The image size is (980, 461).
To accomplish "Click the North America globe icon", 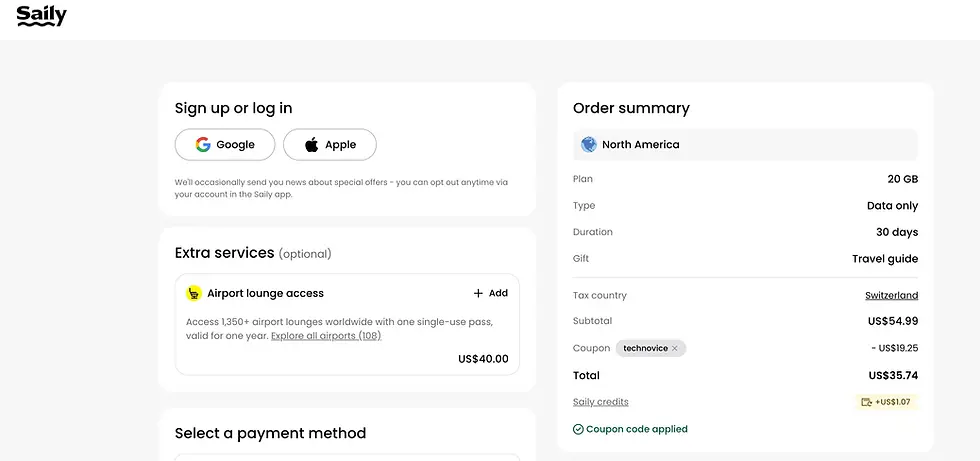I will 589,144.
